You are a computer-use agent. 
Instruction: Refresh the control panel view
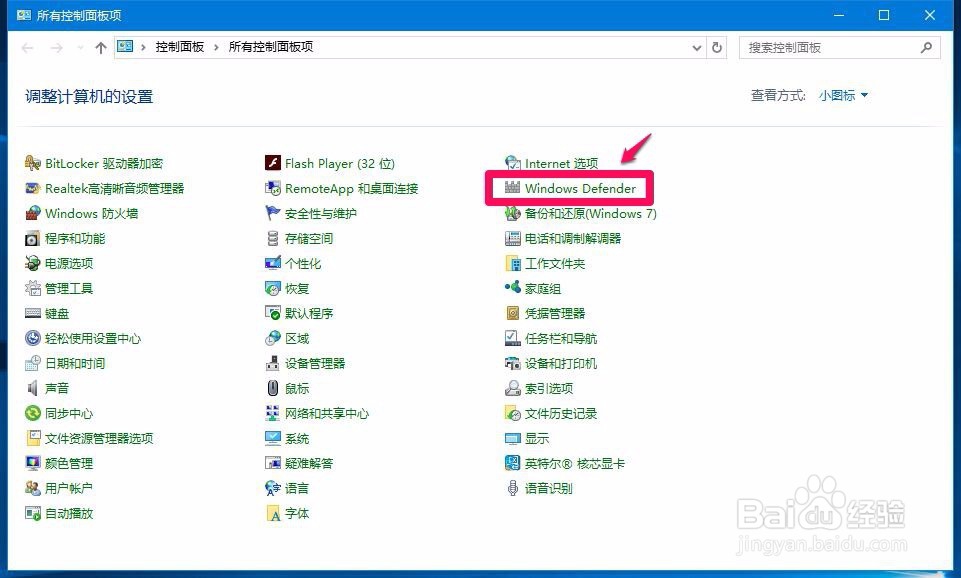pos(716,48)
